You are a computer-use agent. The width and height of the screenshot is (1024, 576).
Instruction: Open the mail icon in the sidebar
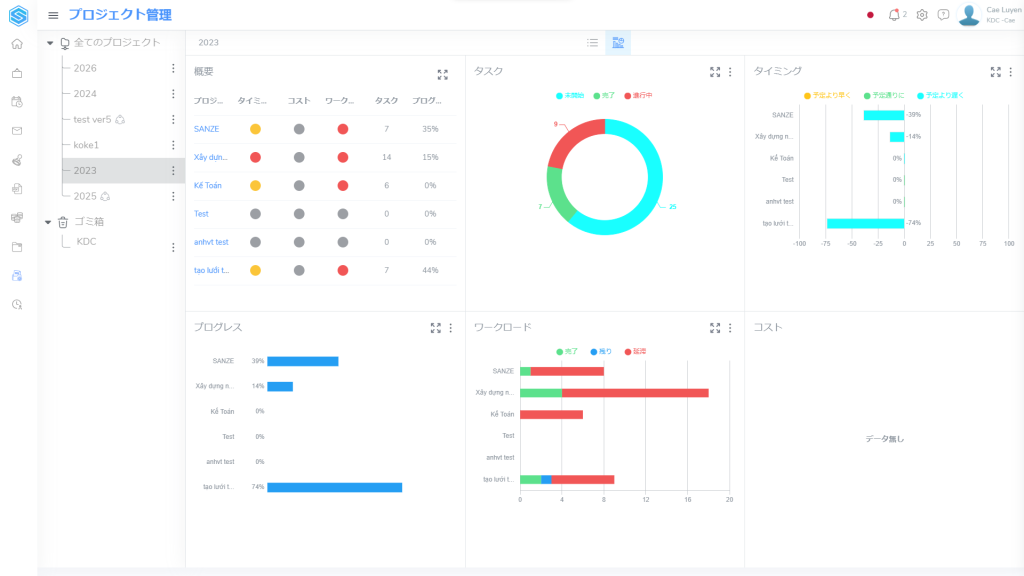(17, 131)
